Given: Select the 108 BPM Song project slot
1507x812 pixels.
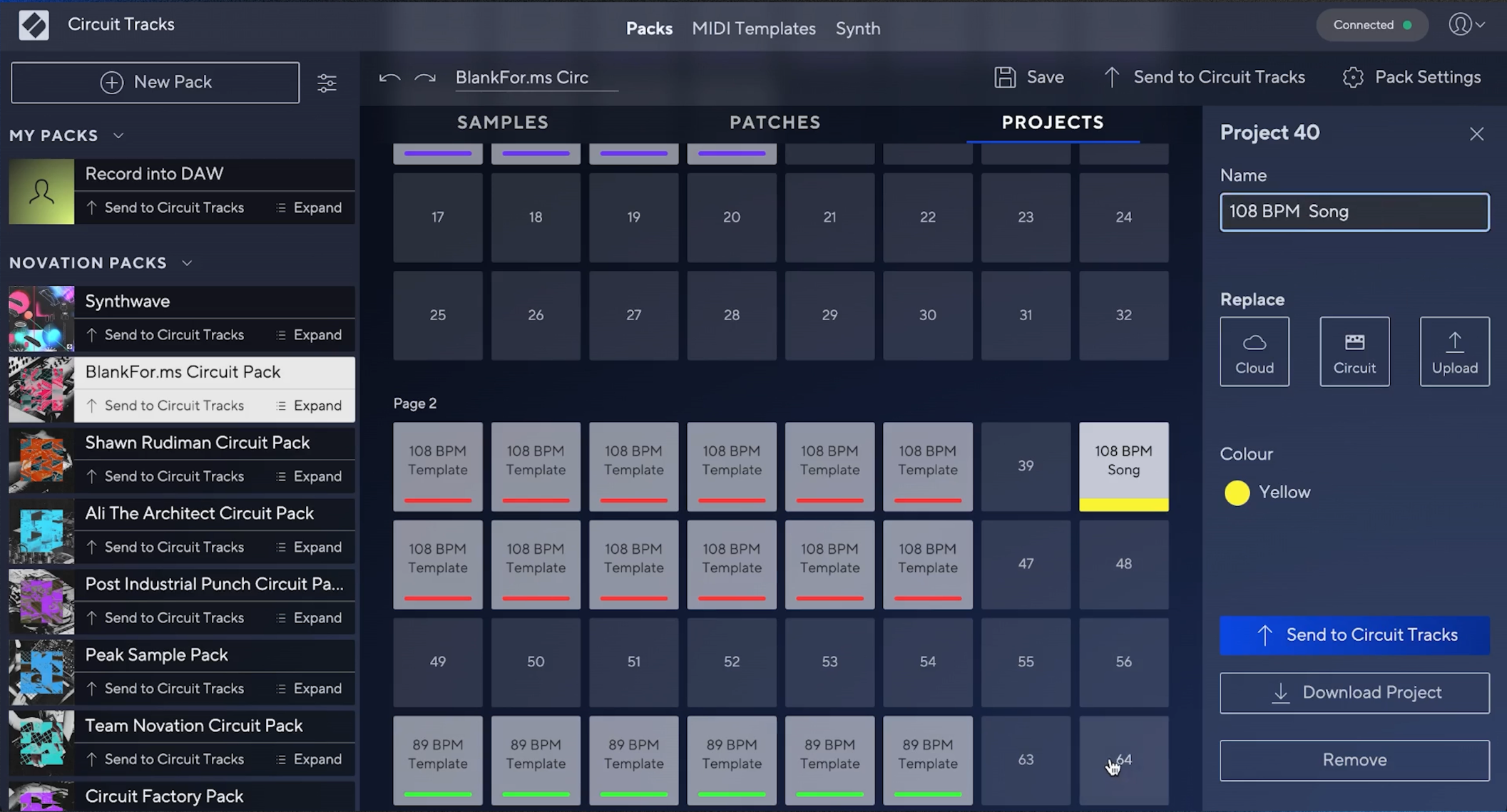Looking at the screenshot, I should tap(1123, 467).
